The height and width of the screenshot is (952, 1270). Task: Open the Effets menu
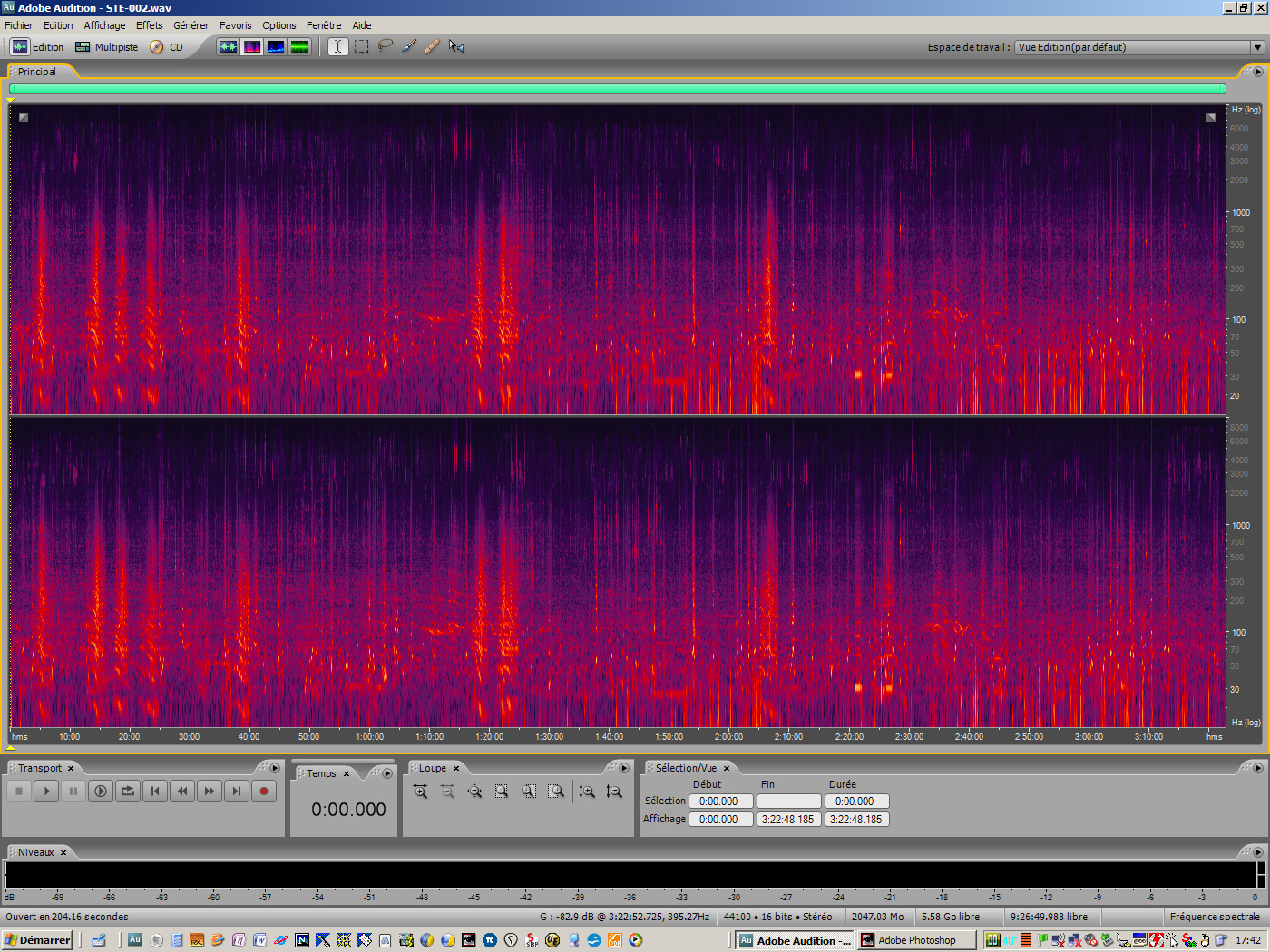coord(149,24)
